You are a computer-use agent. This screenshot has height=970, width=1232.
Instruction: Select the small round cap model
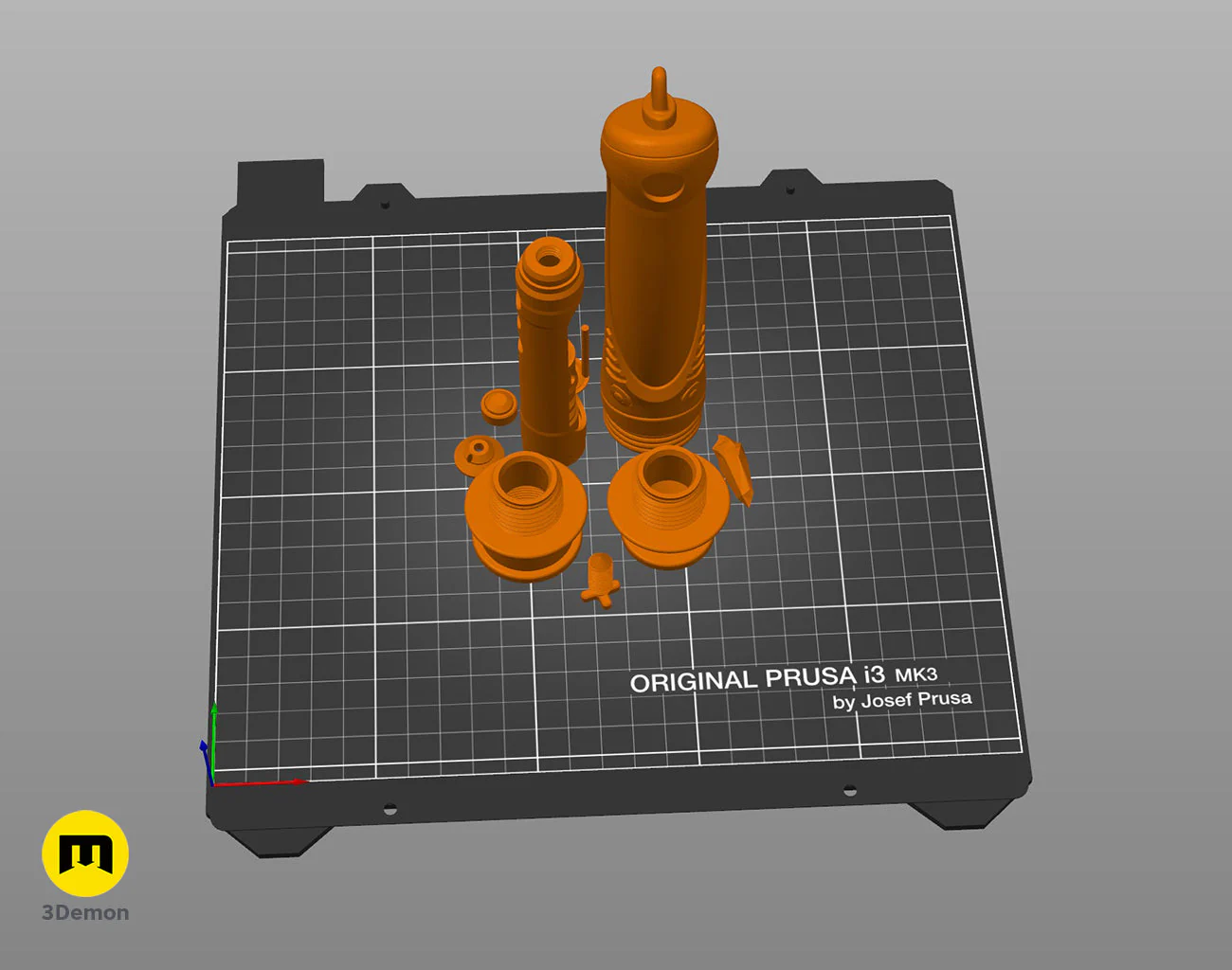coord(498,406)
